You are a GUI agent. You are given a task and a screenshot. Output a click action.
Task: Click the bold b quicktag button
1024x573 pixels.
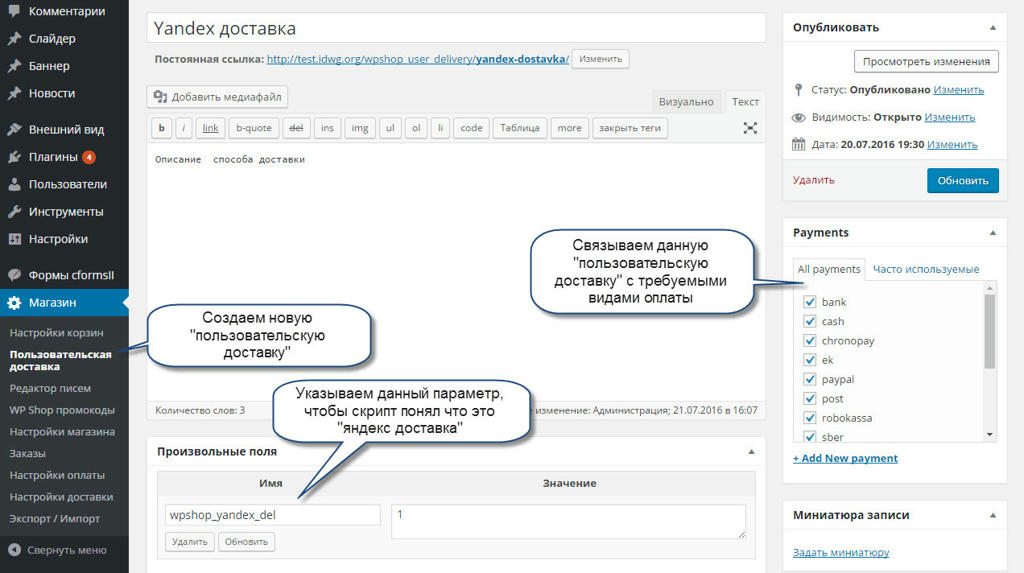click(x=161, y=128)
